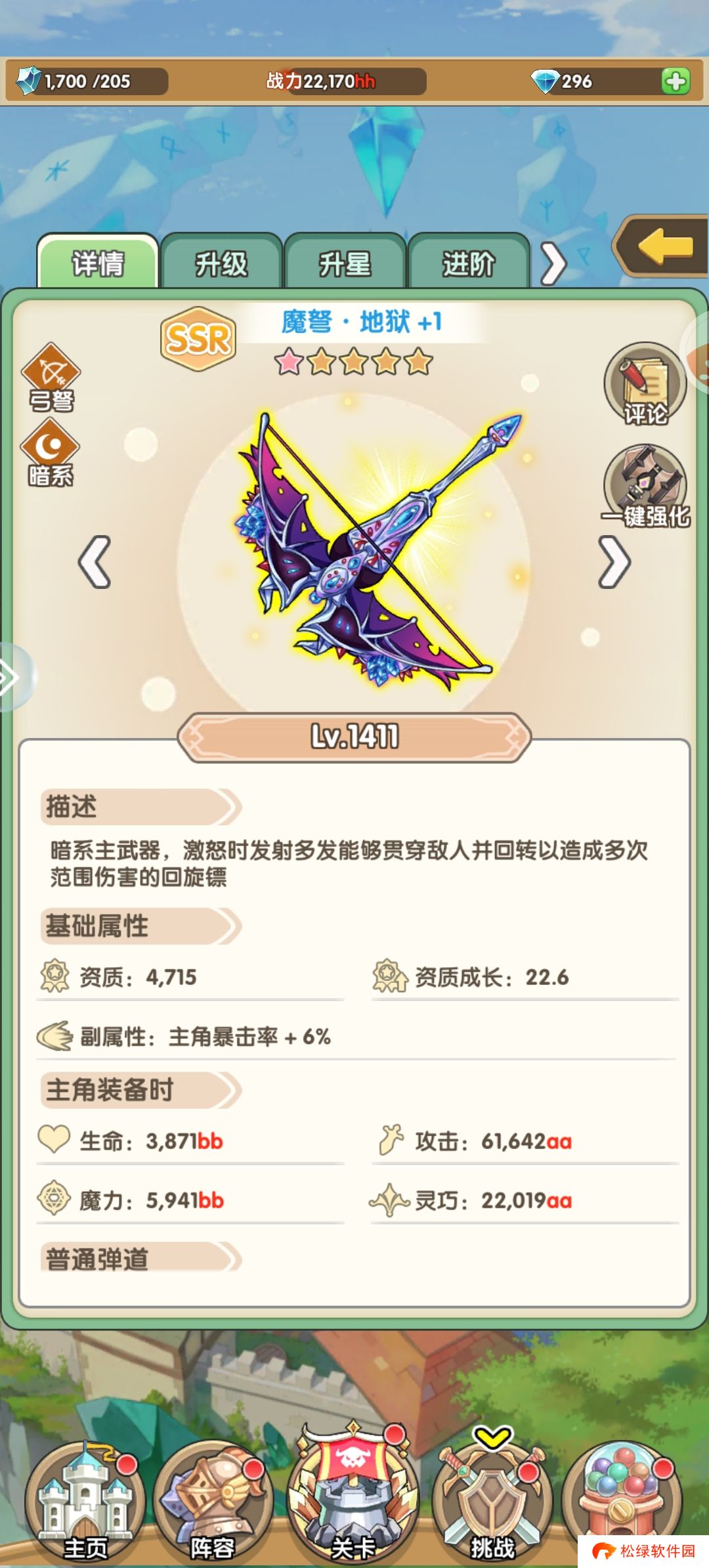
Task: Tap the 弓弩 crossbow type icon
Action: [x=51, y=378]
